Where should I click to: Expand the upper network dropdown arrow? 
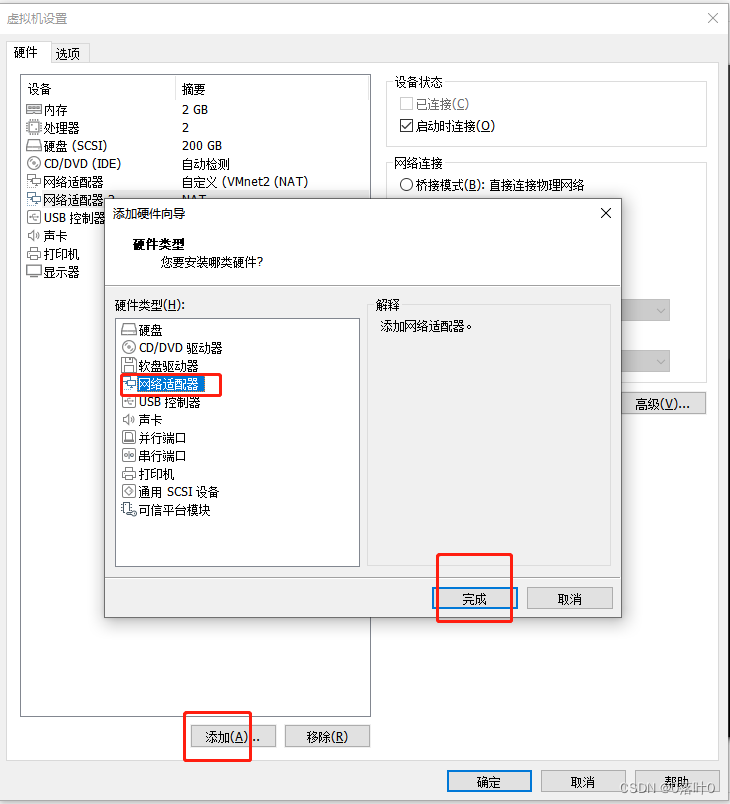click(x=661, y=310)
